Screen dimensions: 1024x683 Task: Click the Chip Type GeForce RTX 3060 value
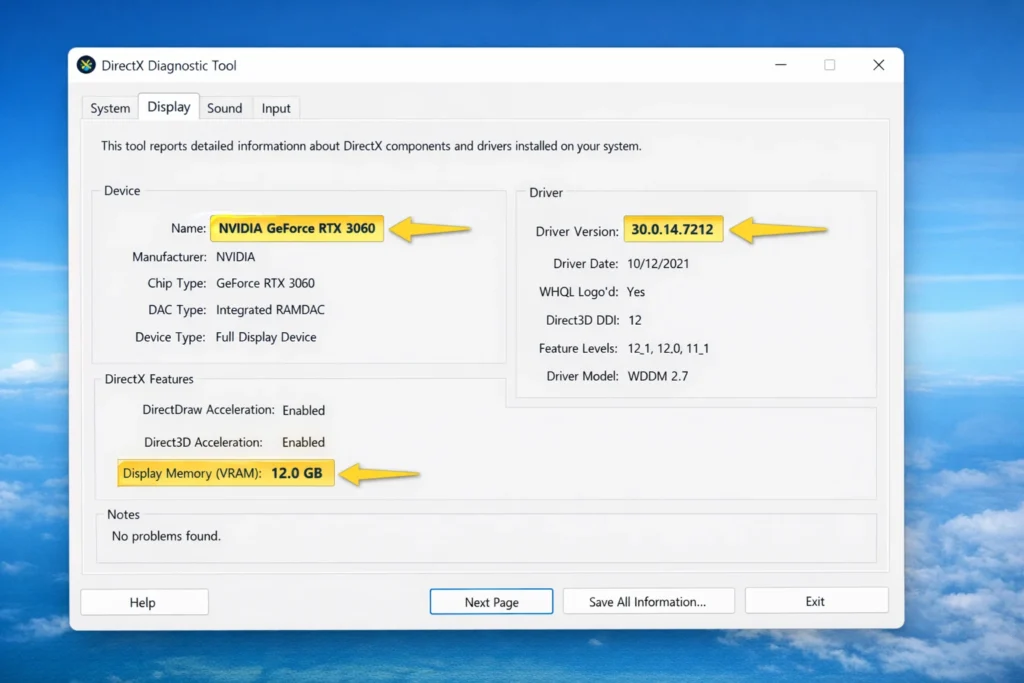pos(265,283)
